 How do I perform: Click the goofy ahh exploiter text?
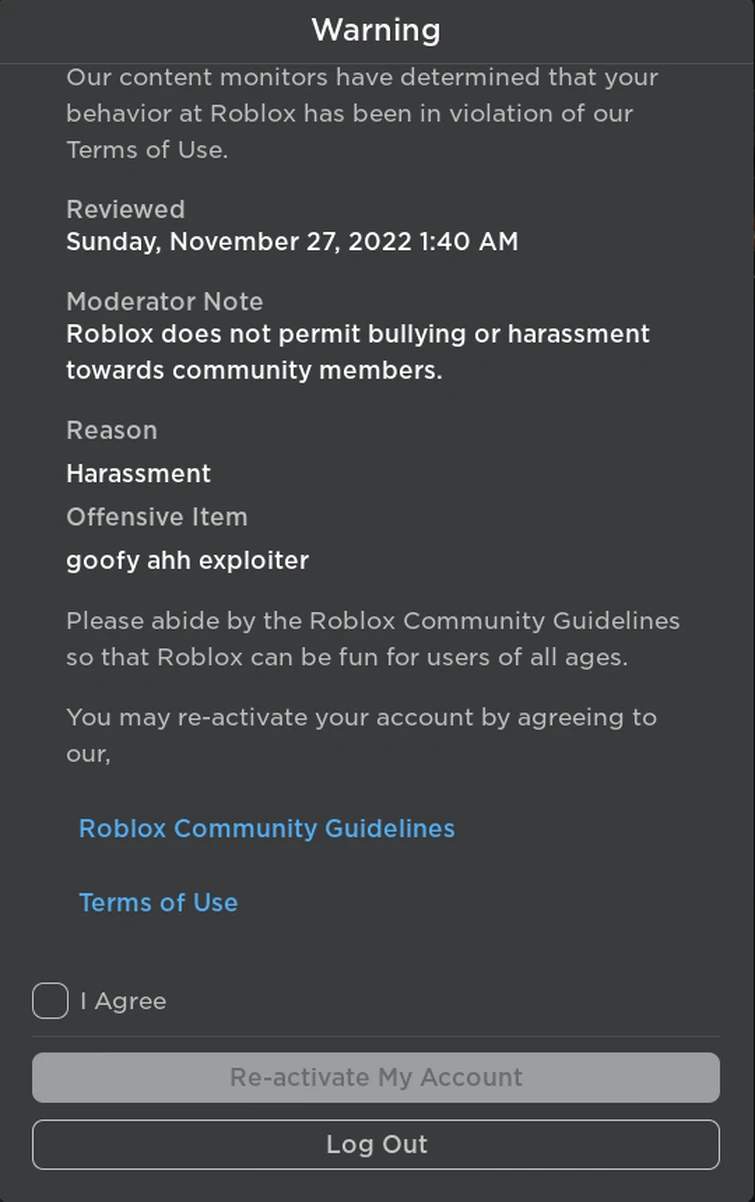pos(187,561)
